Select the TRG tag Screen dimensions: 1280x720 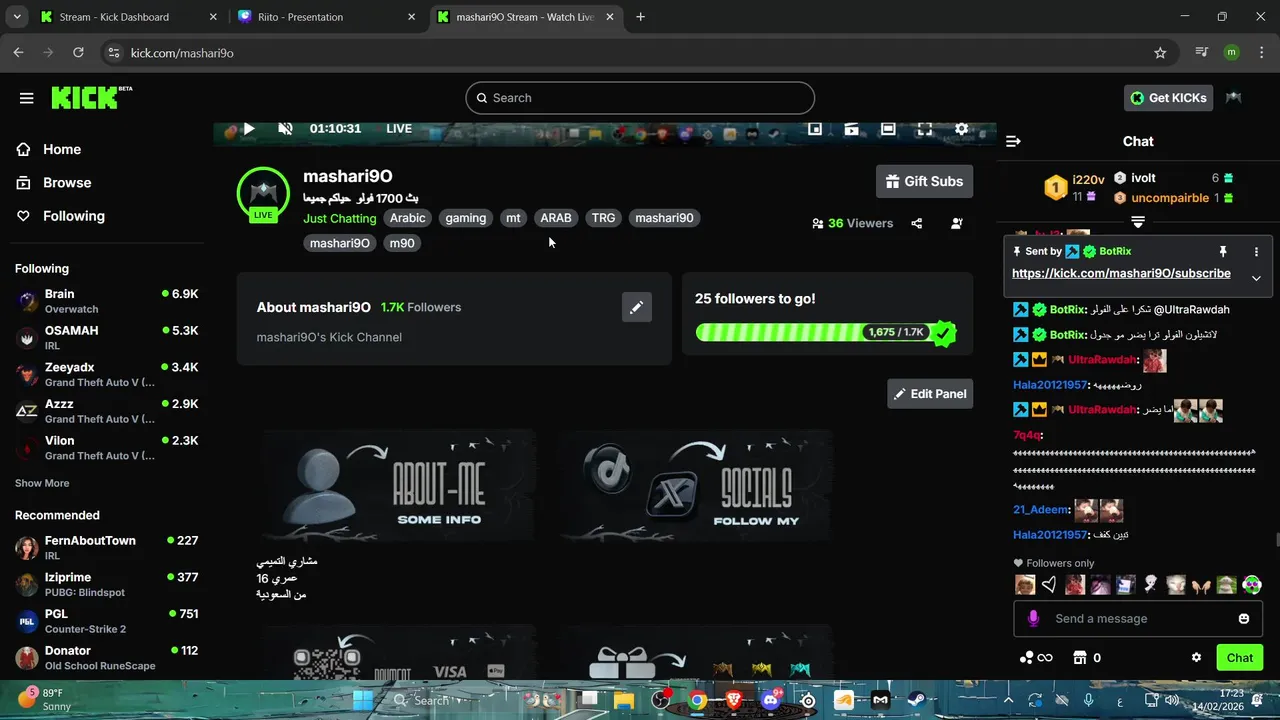pos(603,218)
